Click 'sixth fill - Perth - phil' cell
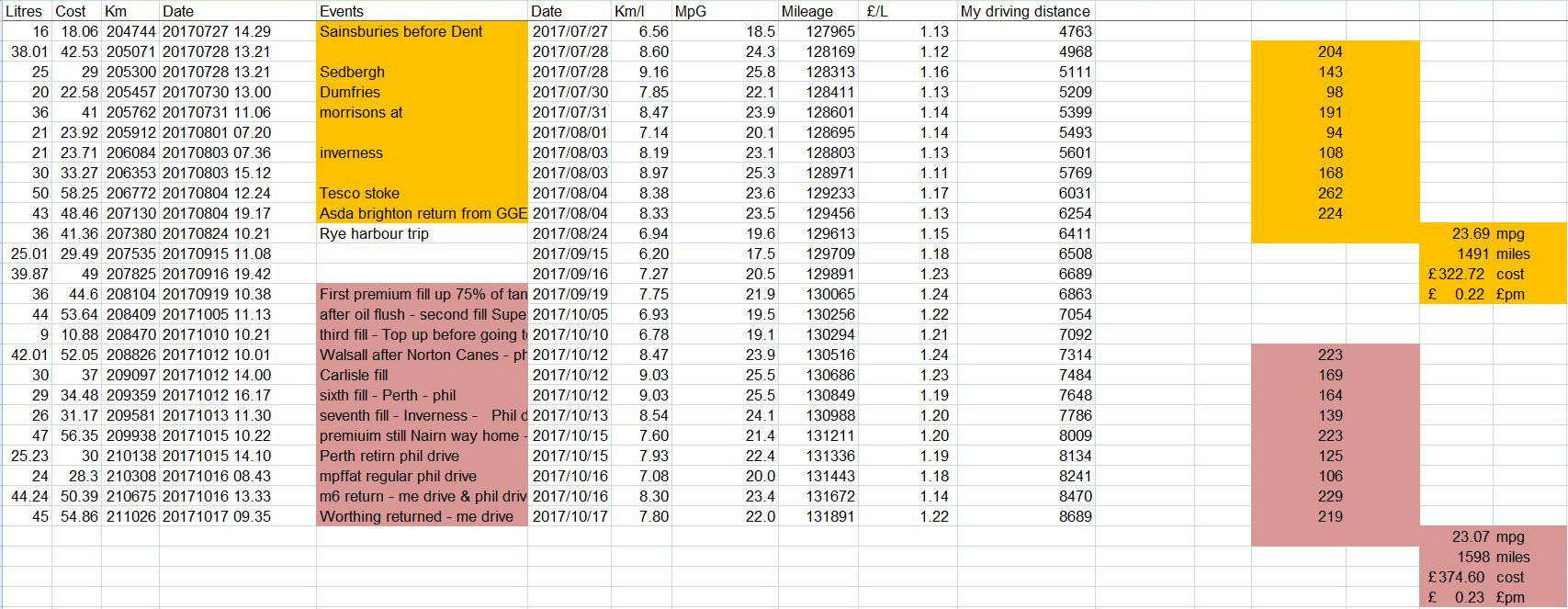Image resolution: width=1568 pixels, height=609 pixels. 423,395
